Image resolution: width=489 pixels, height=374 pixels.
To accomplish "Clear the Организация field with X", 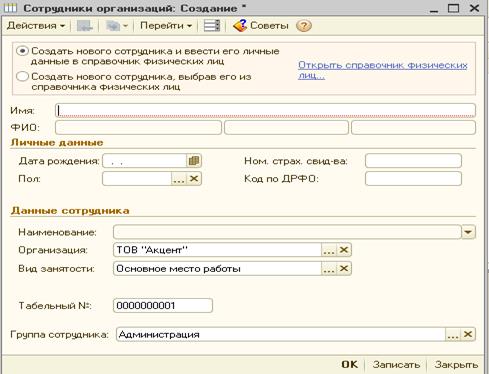I will click(x=344, y=250).
